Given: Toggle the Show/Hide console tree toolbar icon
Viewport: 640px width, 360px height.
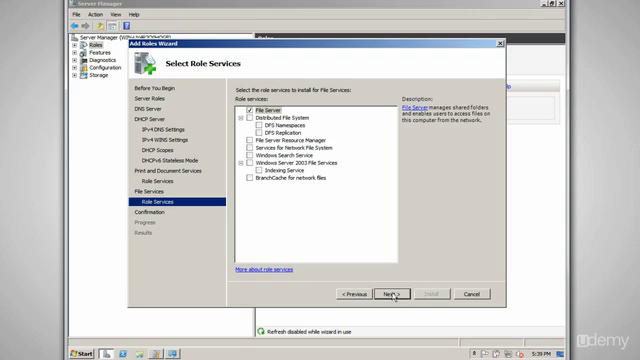Looking at the screenshot, I should [x=112, y=26].
